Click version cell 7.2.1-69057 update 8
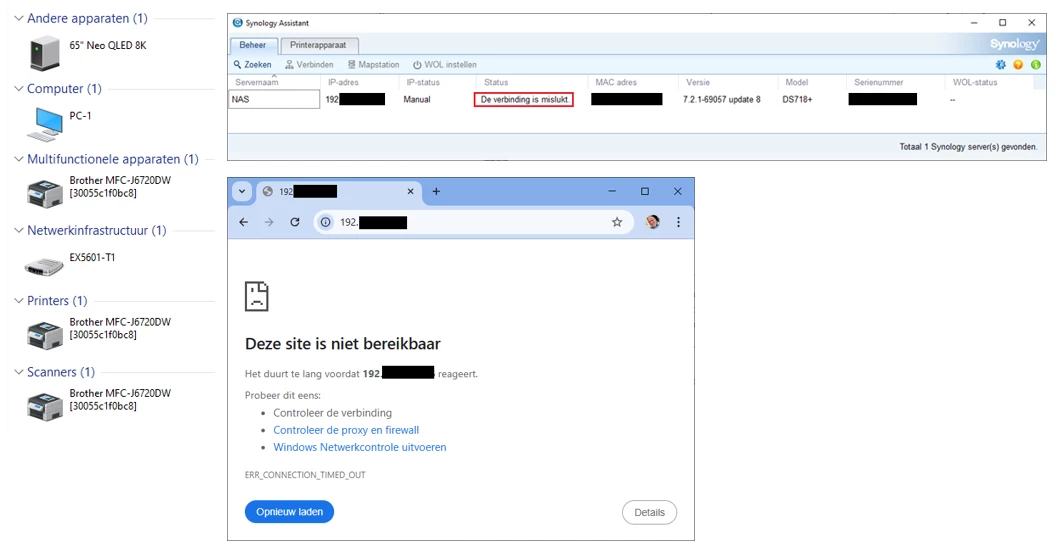The image size is (1062, 554). tap(721, 100)
